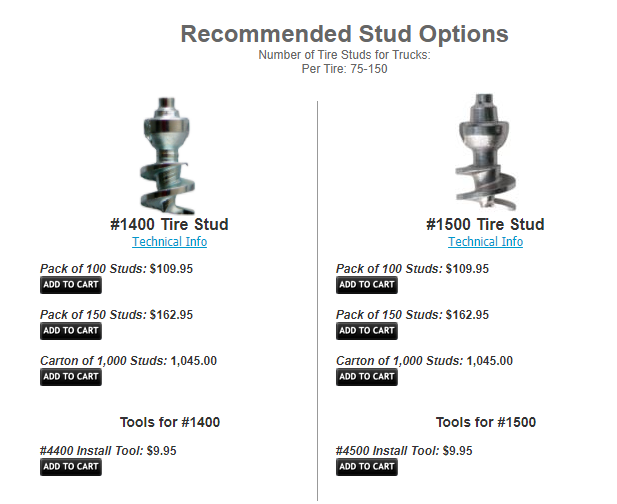Click the #1400 Tire Stud title
This screenshot has height=504, width=617.
[169, 224]
